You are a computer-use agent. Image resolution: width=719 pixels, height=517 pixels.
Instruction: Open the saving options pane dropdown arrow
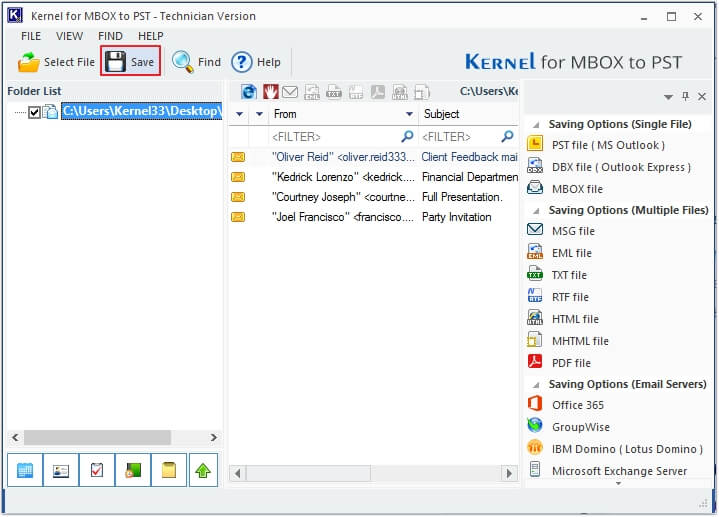(668, 97)
